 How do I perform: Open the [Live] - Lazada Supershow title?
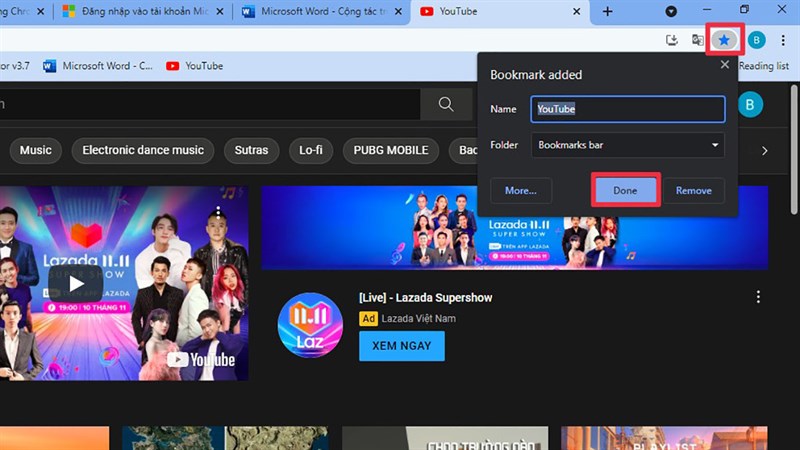(x=426, y=297)
